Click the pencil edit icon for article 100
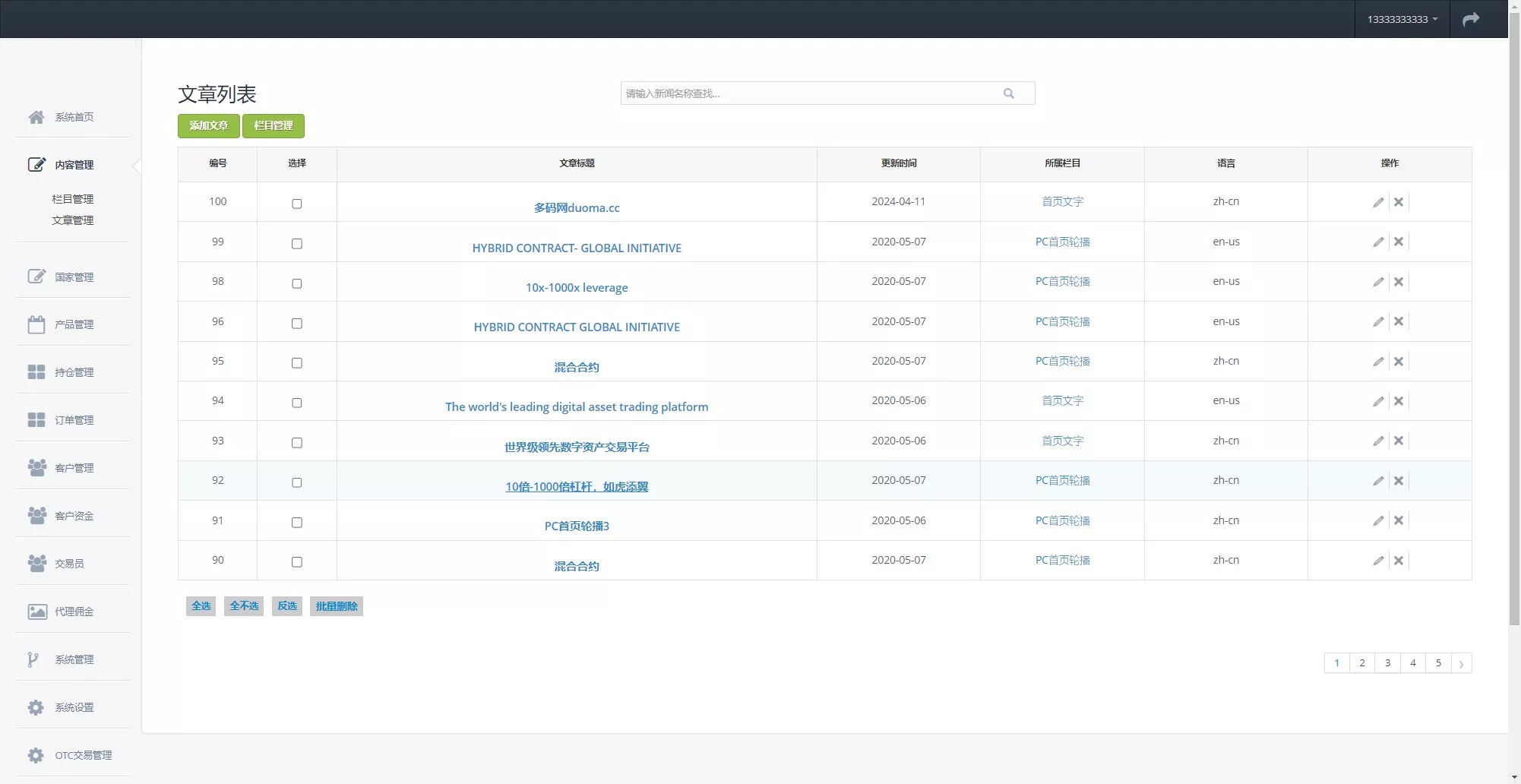1521x784 pixels. point(1378,202)
